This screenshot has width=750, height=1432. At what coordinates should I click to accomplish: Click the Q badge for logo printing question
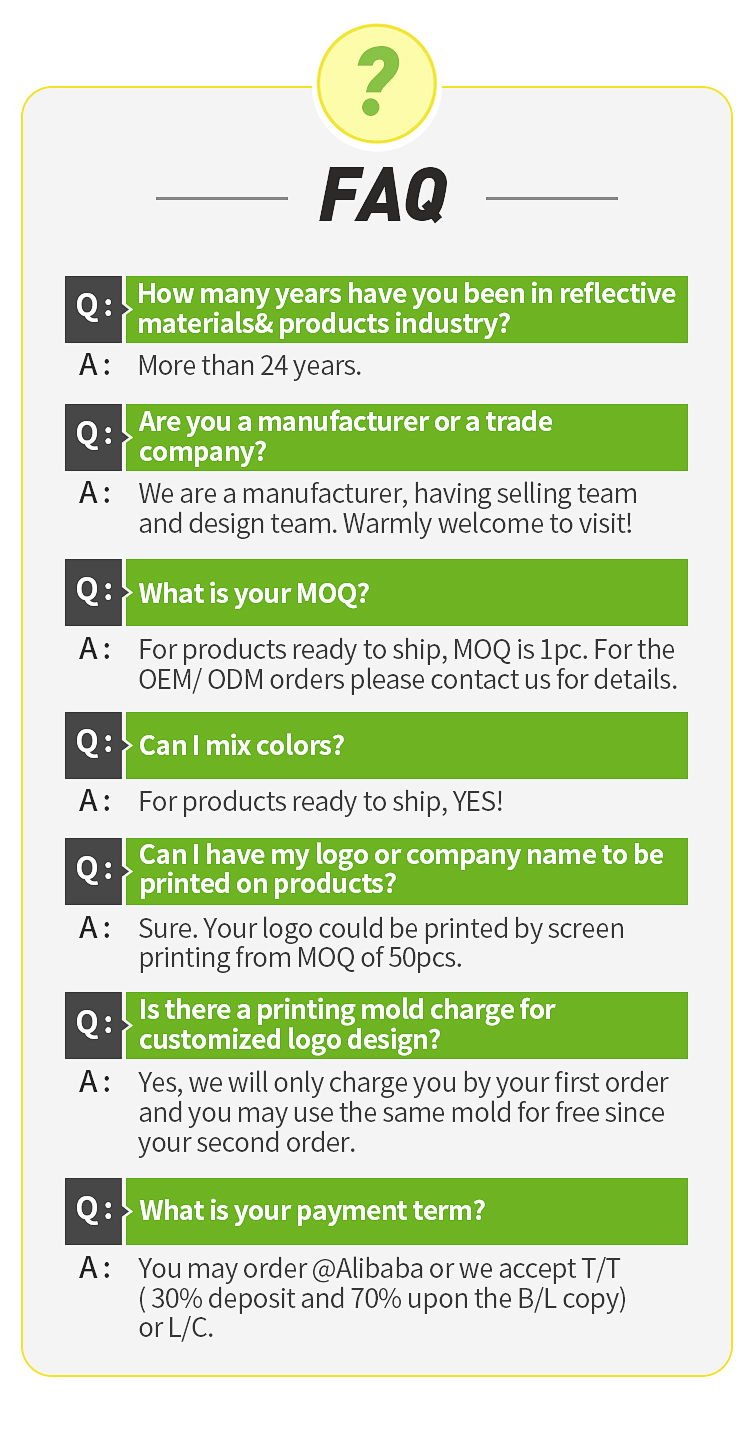[x=93, y=871]
